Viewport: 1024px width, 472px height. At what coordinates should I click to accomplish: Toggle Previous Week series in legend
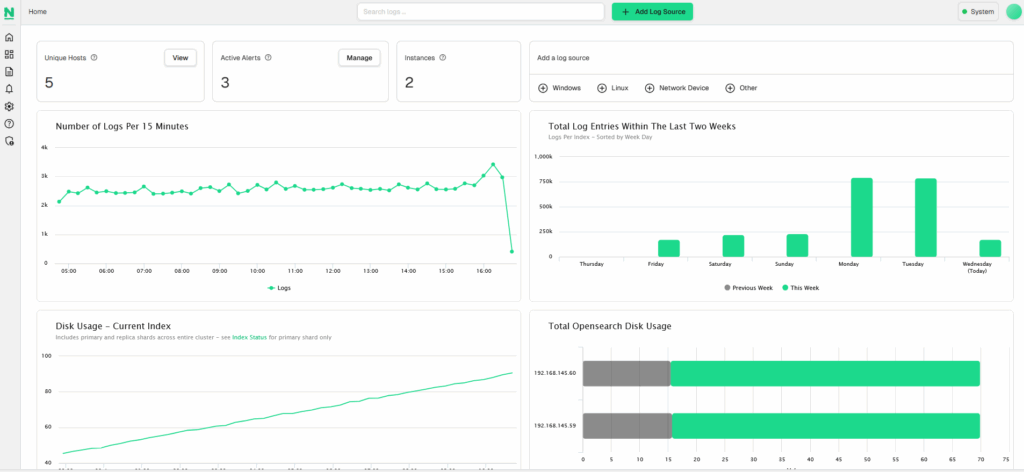click(x=748, y=288)
